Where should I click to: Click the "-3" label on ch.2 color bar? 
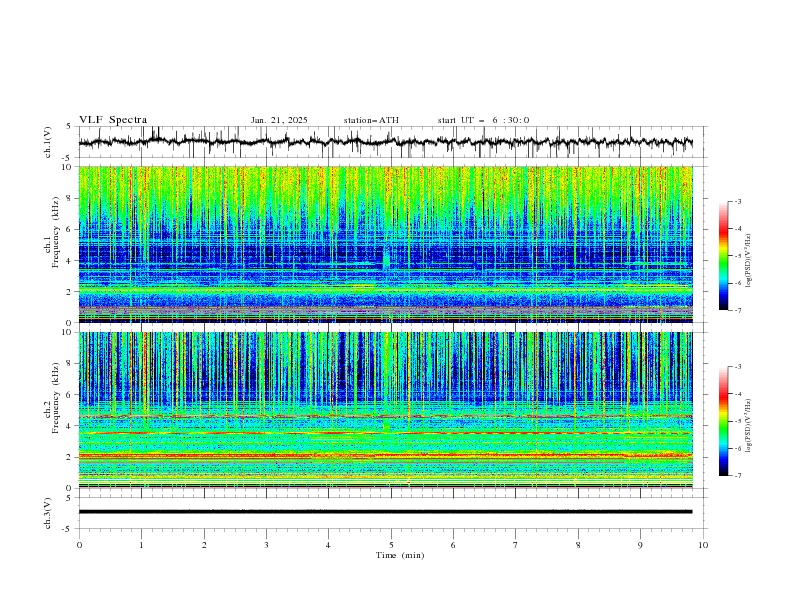click(x=738, y=367)
